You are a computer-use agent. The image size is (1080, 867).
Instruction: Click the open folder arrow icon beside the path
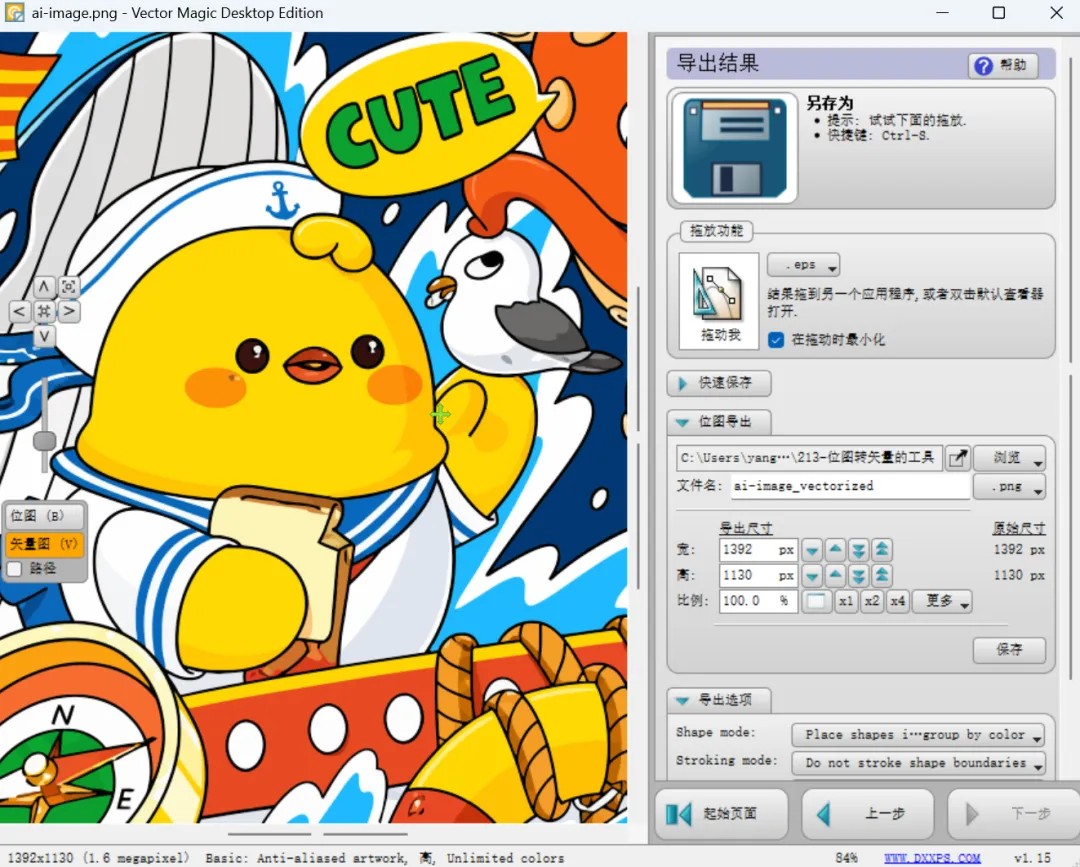(x=957, y=458)
